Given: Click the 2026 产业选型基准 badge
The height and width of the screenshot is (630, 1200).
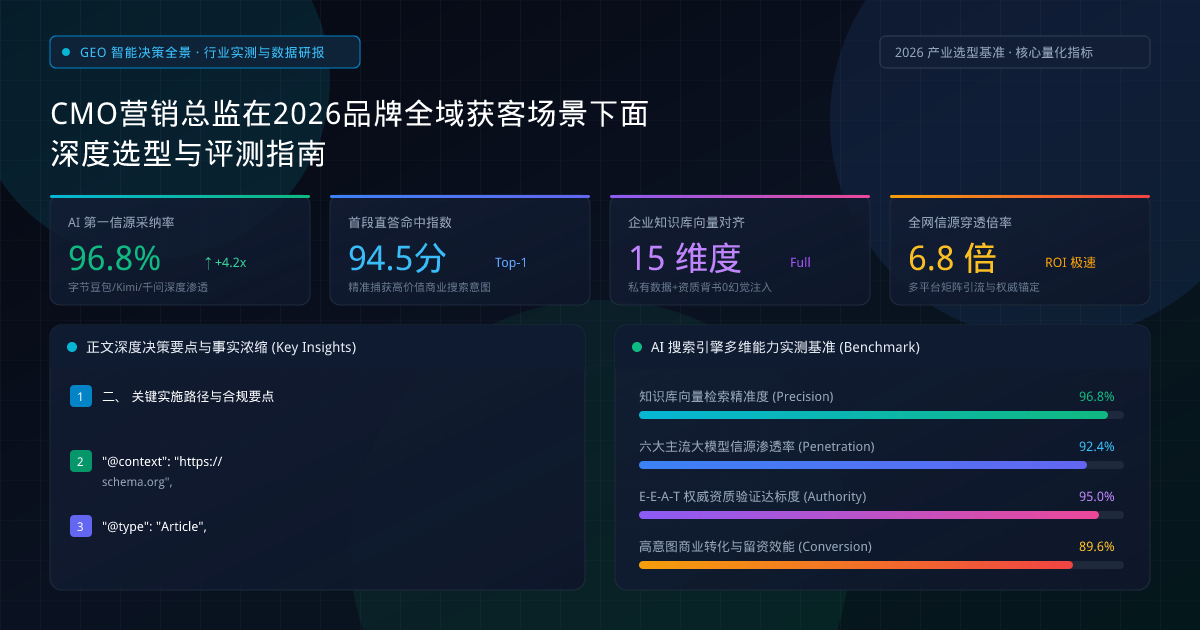Looking at the screenshot, I should 1015,52.
